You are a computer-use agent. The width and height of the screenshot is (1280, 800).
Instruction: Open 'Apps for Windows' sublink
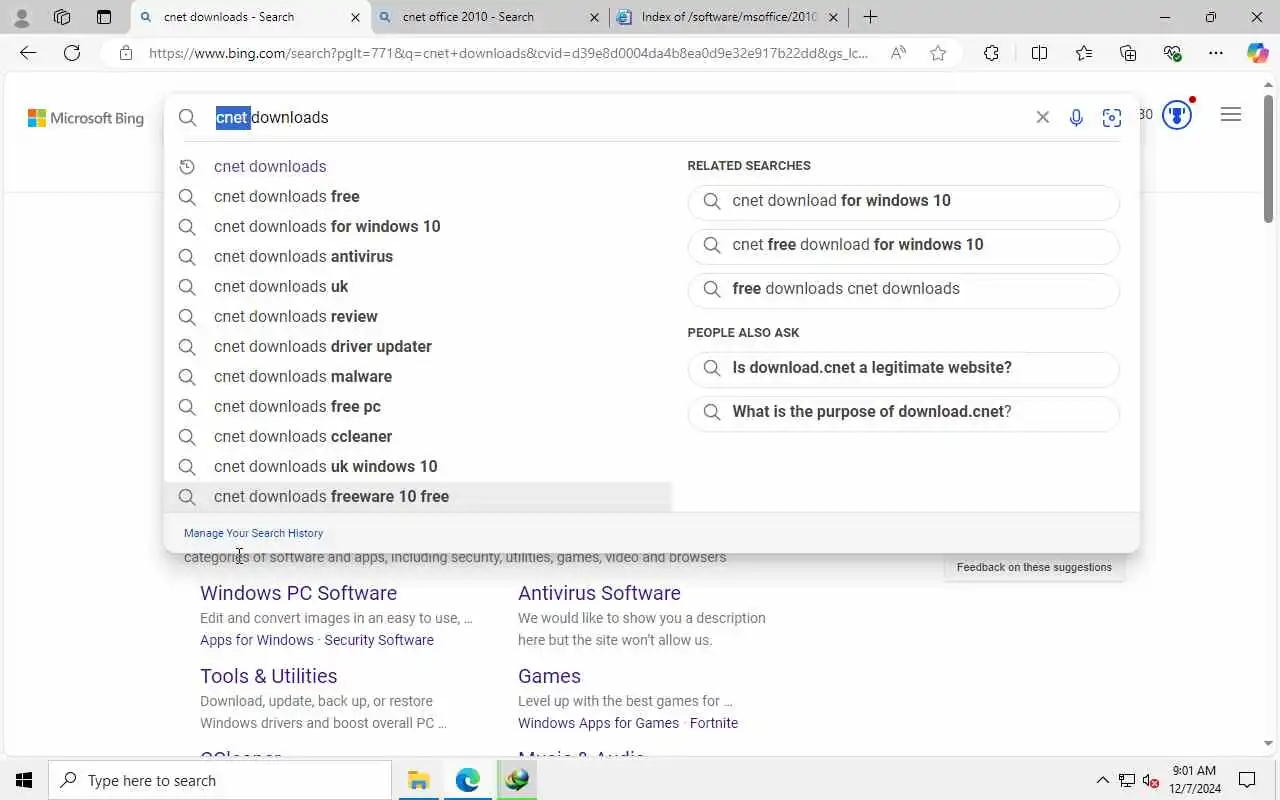pos(257,640)
